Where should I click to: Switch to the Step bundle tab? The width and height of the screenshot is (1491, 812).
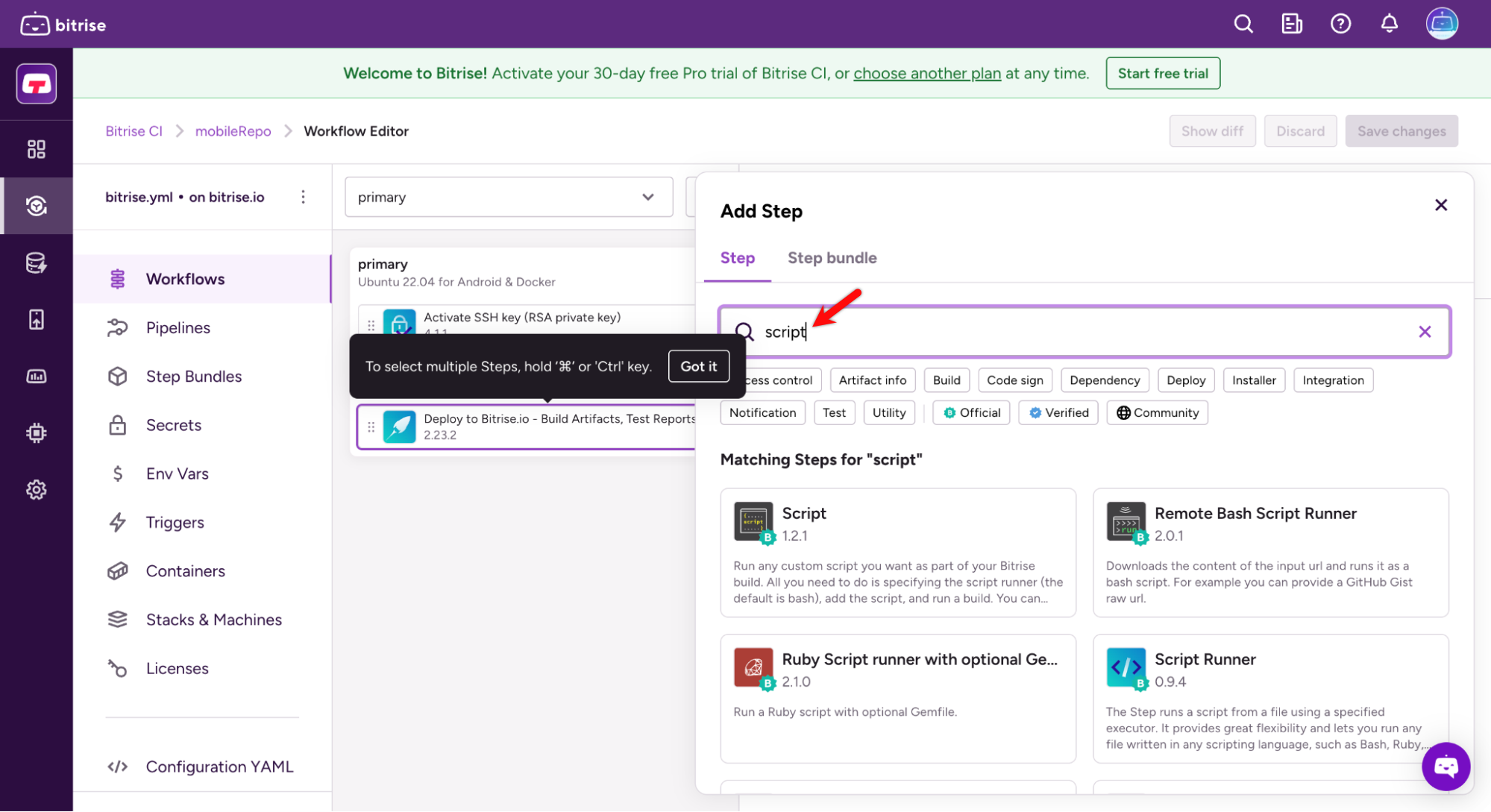coord(832,258)
